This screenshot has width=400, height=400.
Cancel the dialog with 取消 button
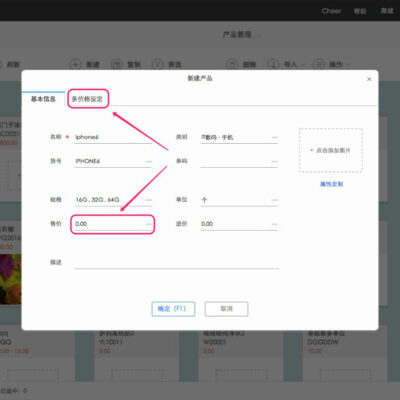click(226, 309)
